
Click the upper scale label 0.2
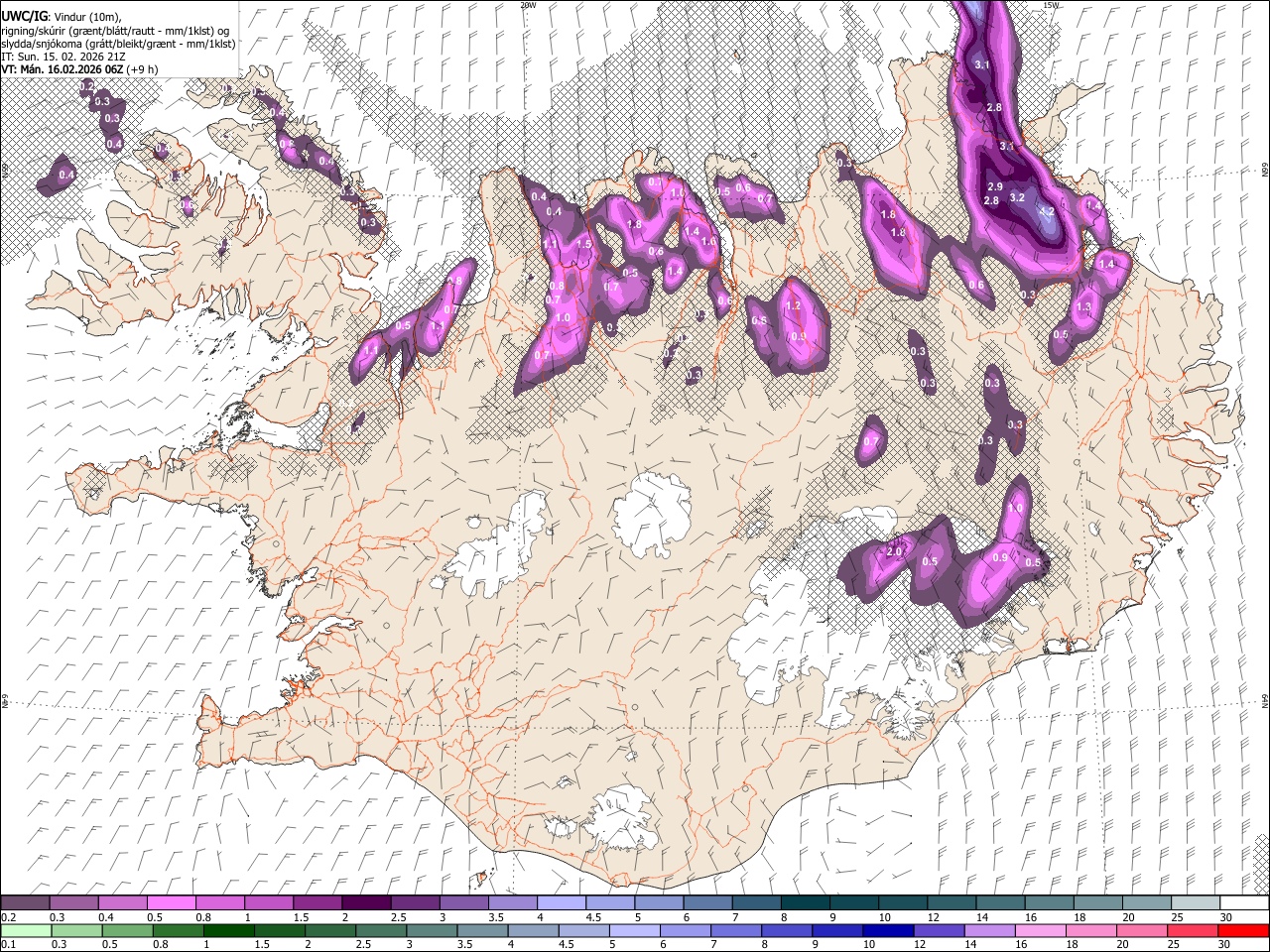pos(8,917)
